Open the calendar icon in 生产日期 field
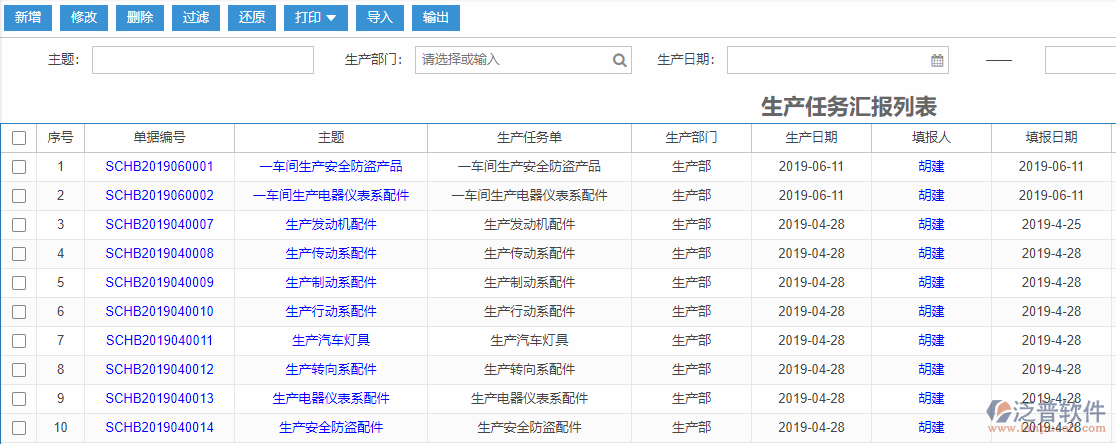Viewport: 1116px width, 444px height. point(937,60)
